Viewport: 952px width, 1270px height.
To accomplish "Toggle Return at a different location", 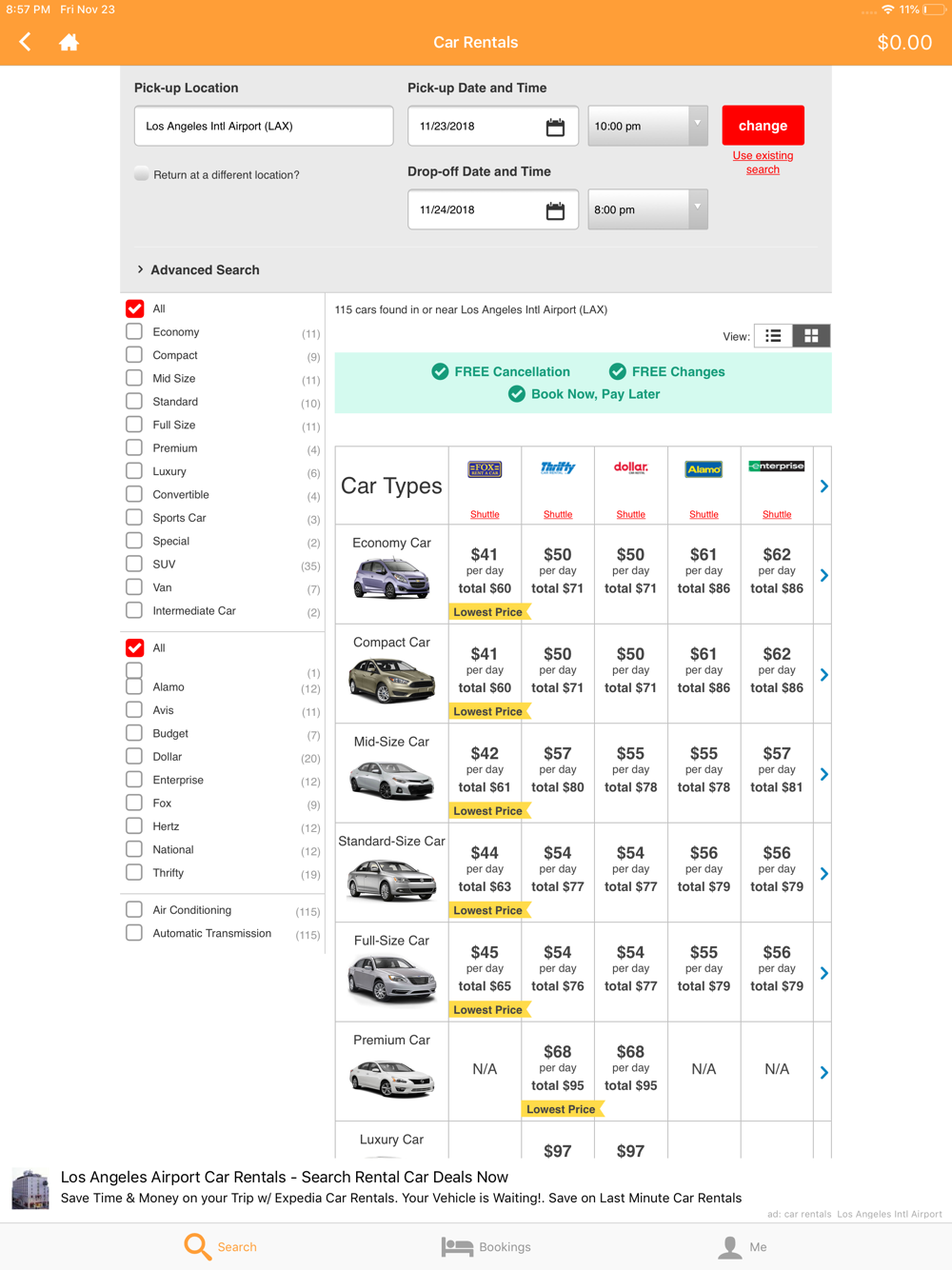I will (x=142, y=173).
